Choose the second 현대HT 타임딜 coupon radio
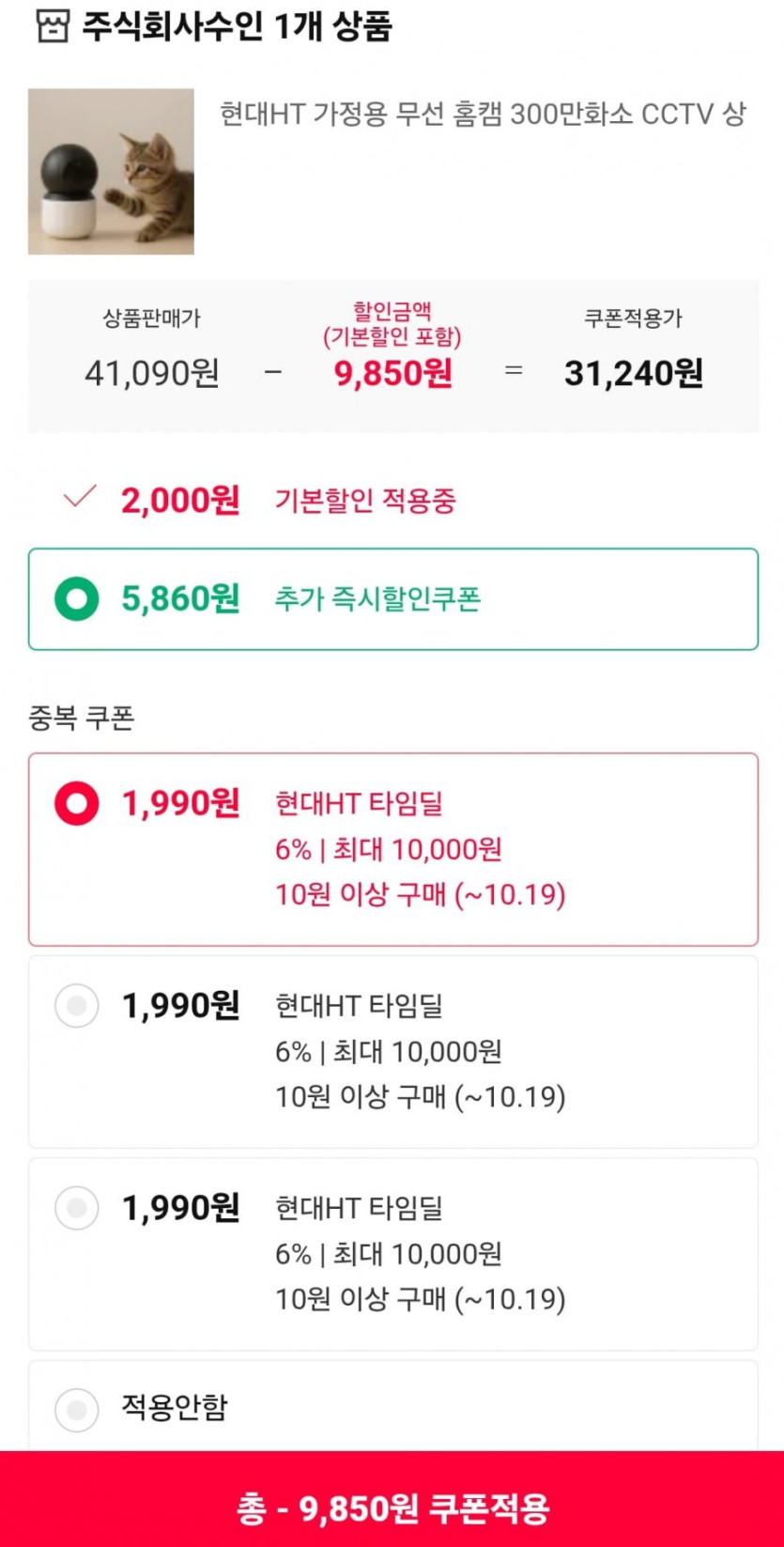 (76, 1006)
